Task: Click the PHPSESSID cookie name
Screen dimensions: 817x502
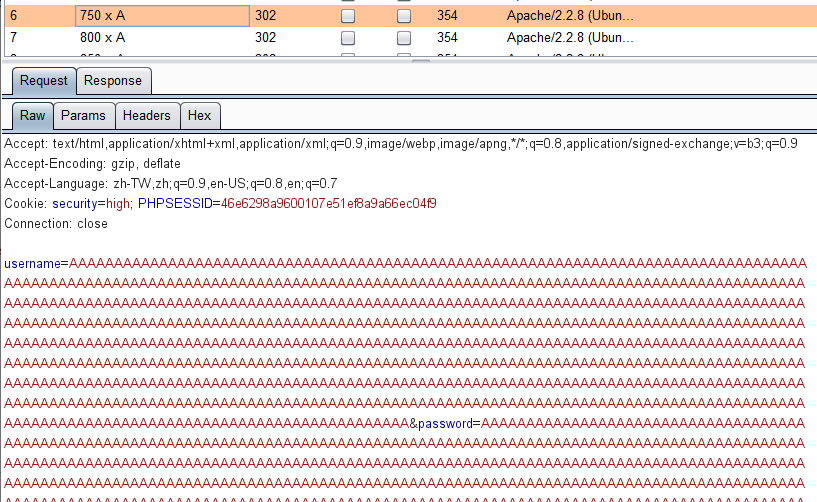Action: [175, 204]
